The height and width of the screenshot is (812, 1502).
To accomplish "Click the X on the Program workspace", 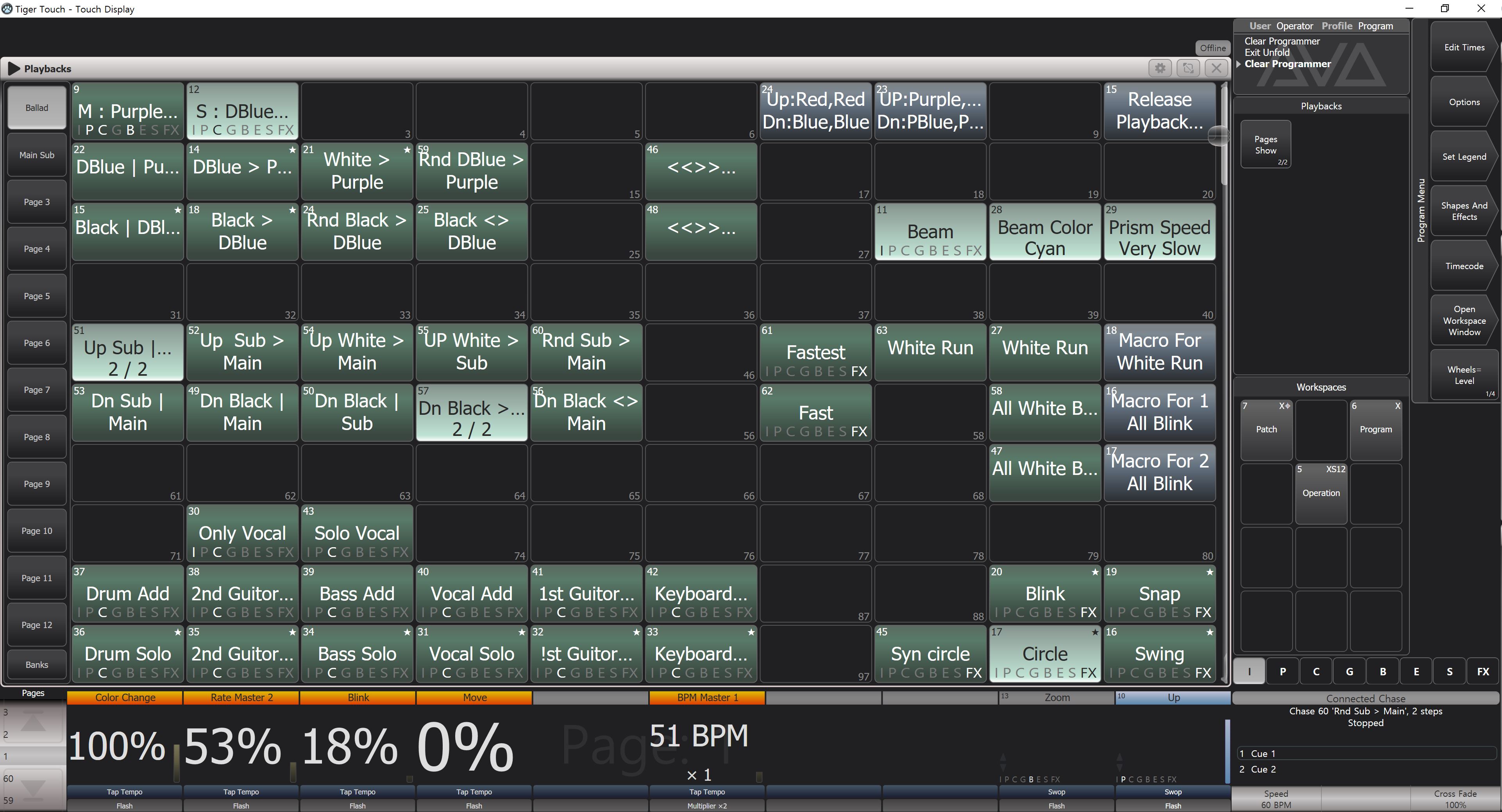I will [x=1397, y=406].
